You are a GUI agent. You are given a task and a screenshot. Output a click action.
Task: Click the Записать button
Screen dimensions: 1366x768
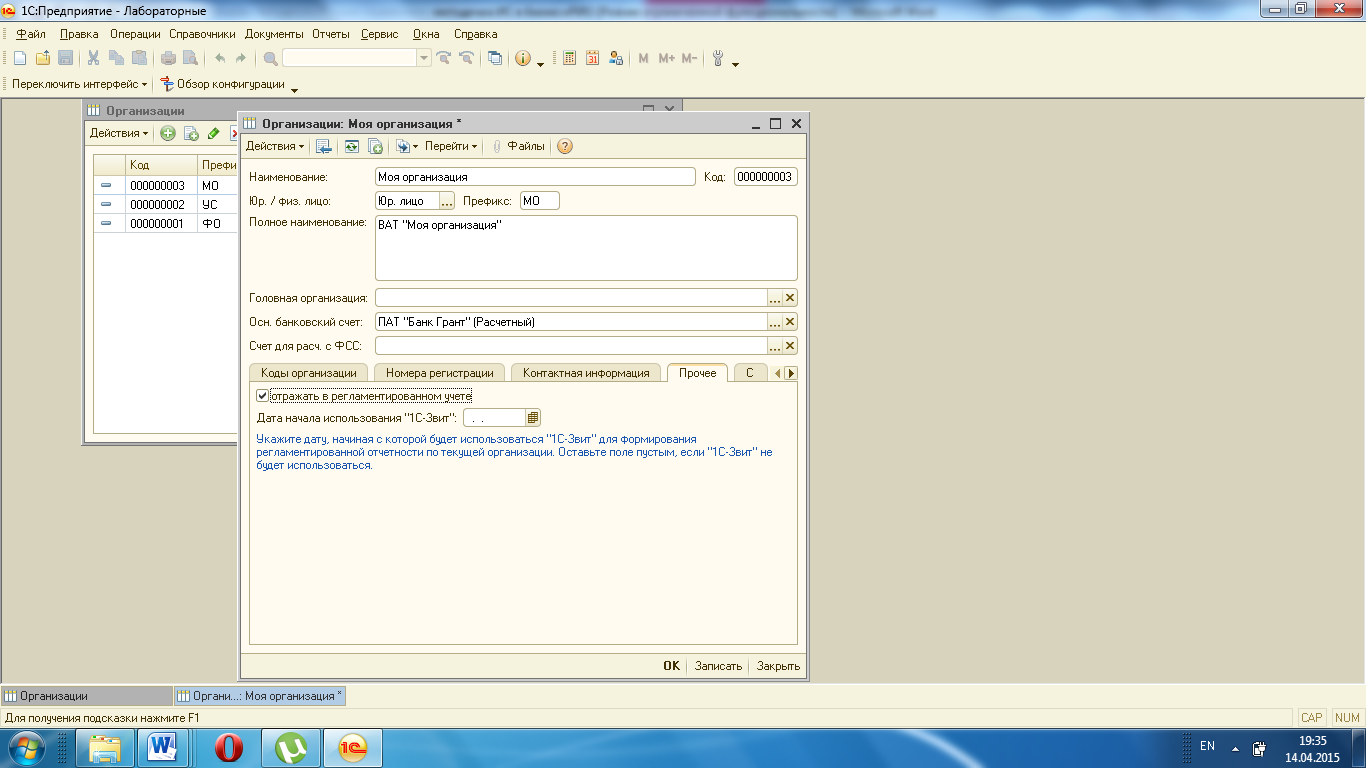coord(718,666)
